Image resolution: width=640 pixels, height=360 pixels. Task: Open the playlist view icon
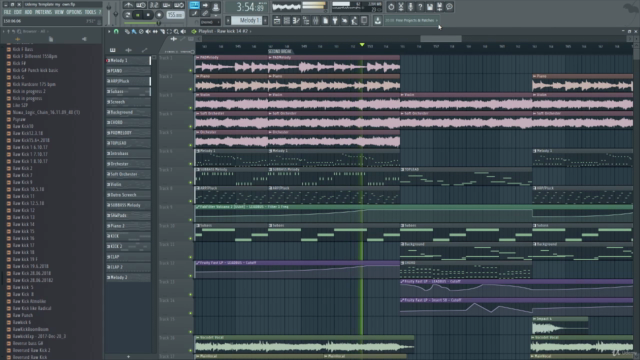[x=277, y=20]
